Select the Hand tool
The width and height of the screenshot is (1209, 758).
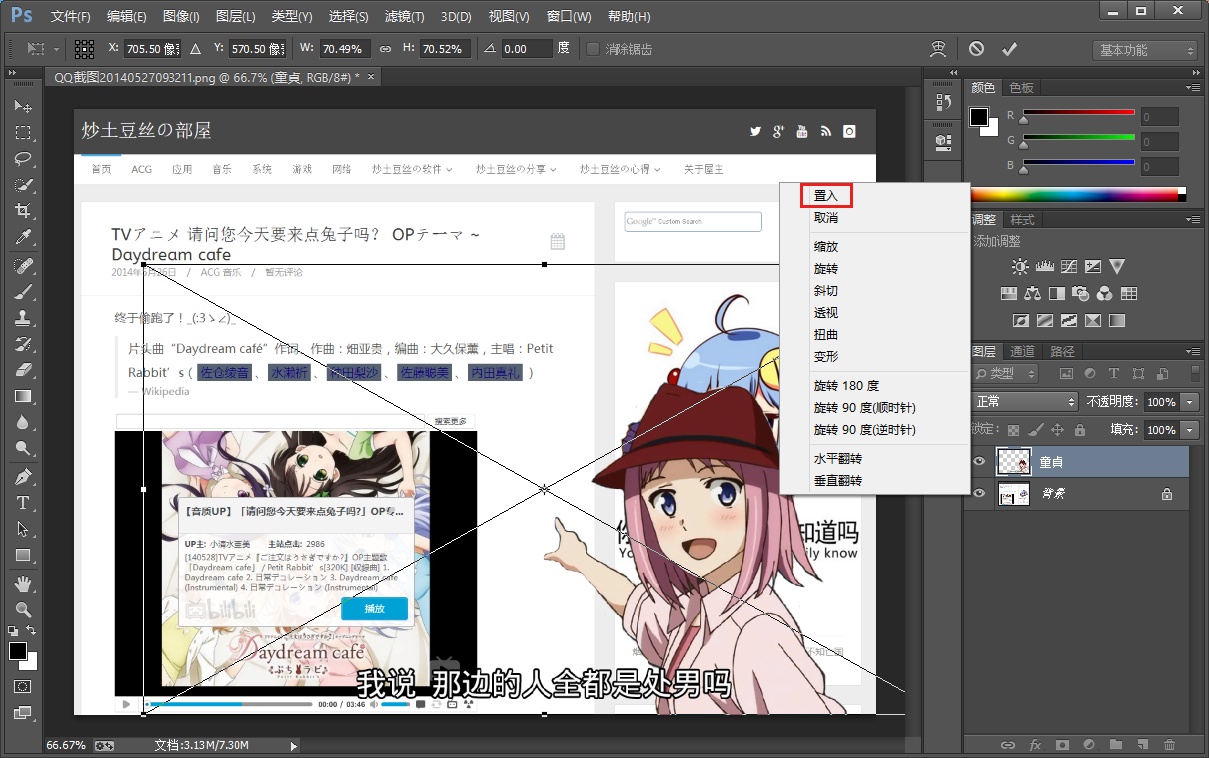22,583
